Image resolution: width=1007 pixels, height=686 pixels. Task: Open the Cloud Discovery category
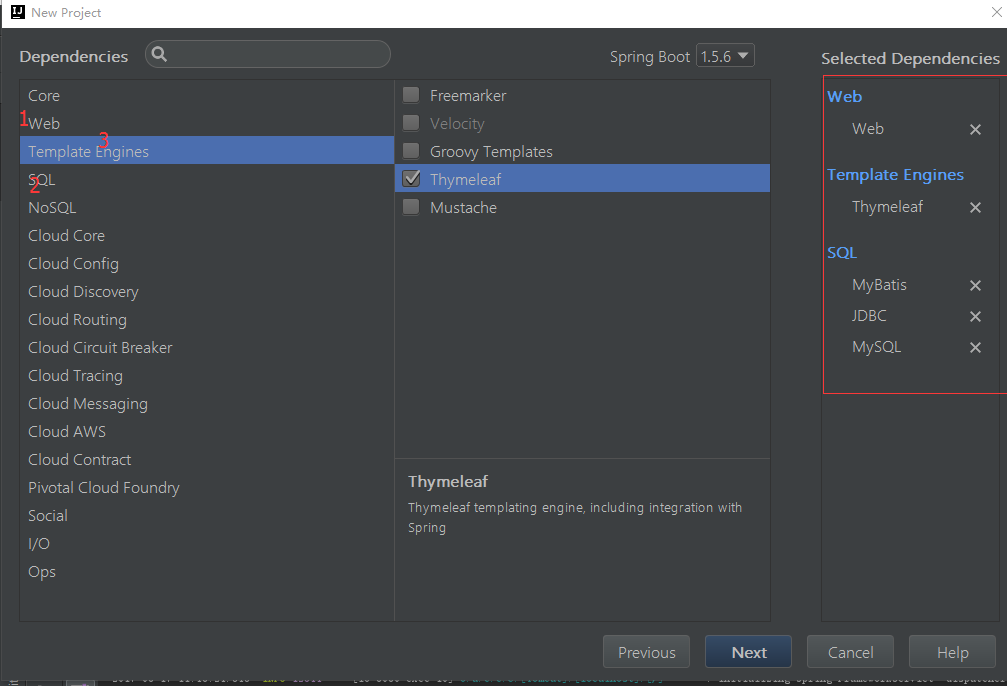tap(207, 292)
